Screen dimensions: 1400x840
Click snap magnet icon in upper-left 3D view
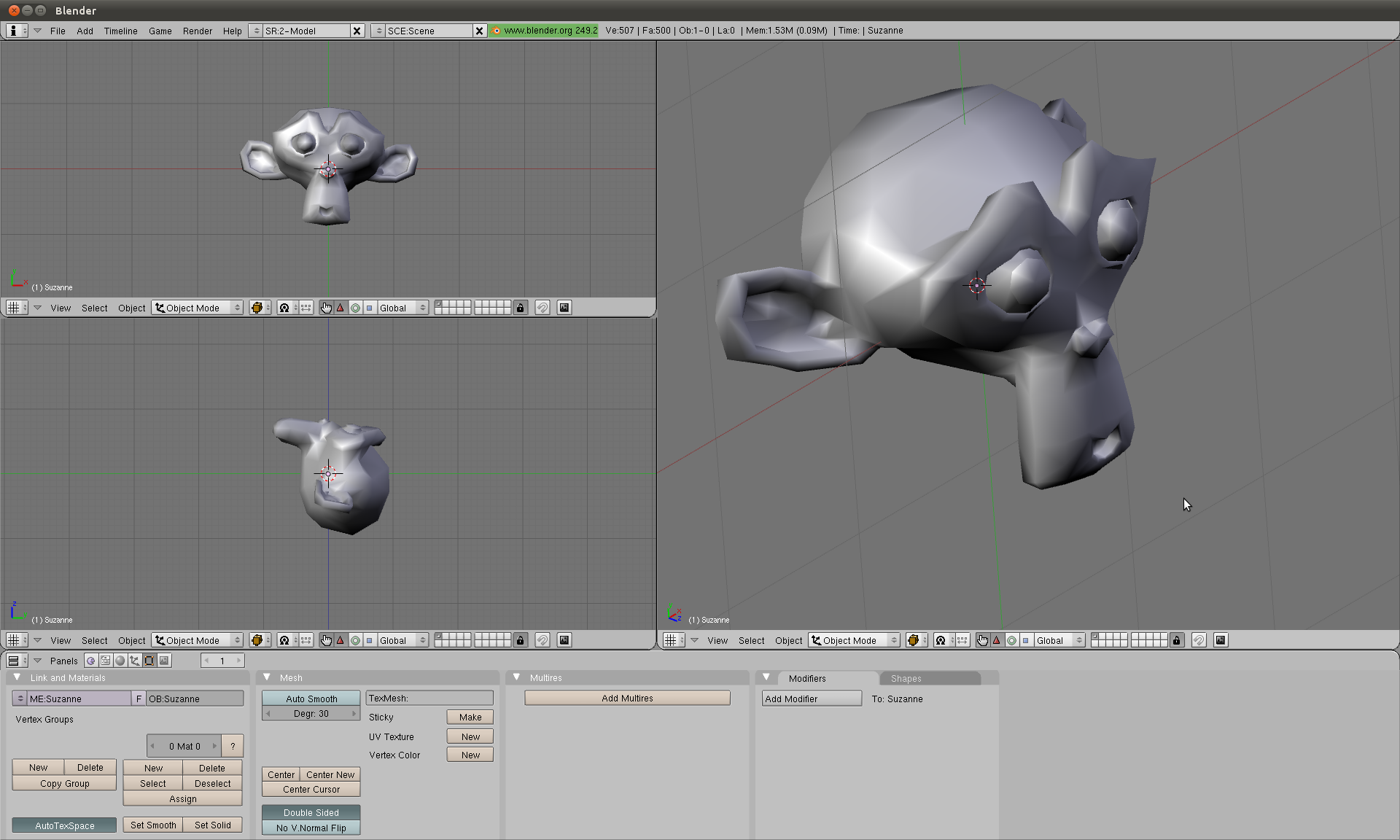pyautogui.click(x=542, y=308)
